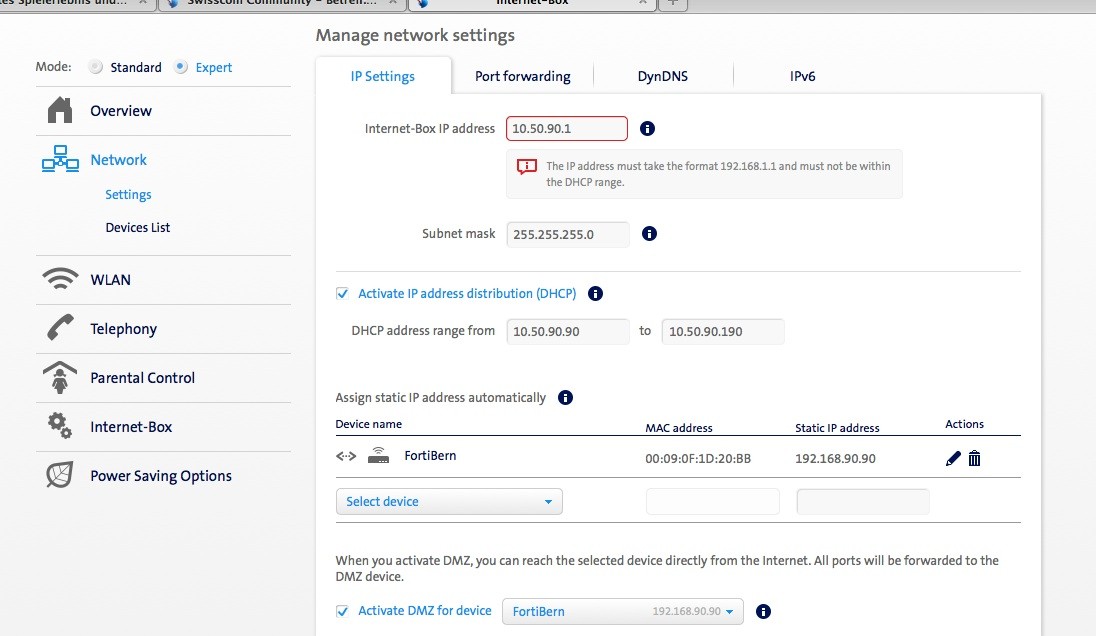Screen dimensions: 1096x636
Task: Click the Internet-Box IP address field
Action: click(566, 129)
